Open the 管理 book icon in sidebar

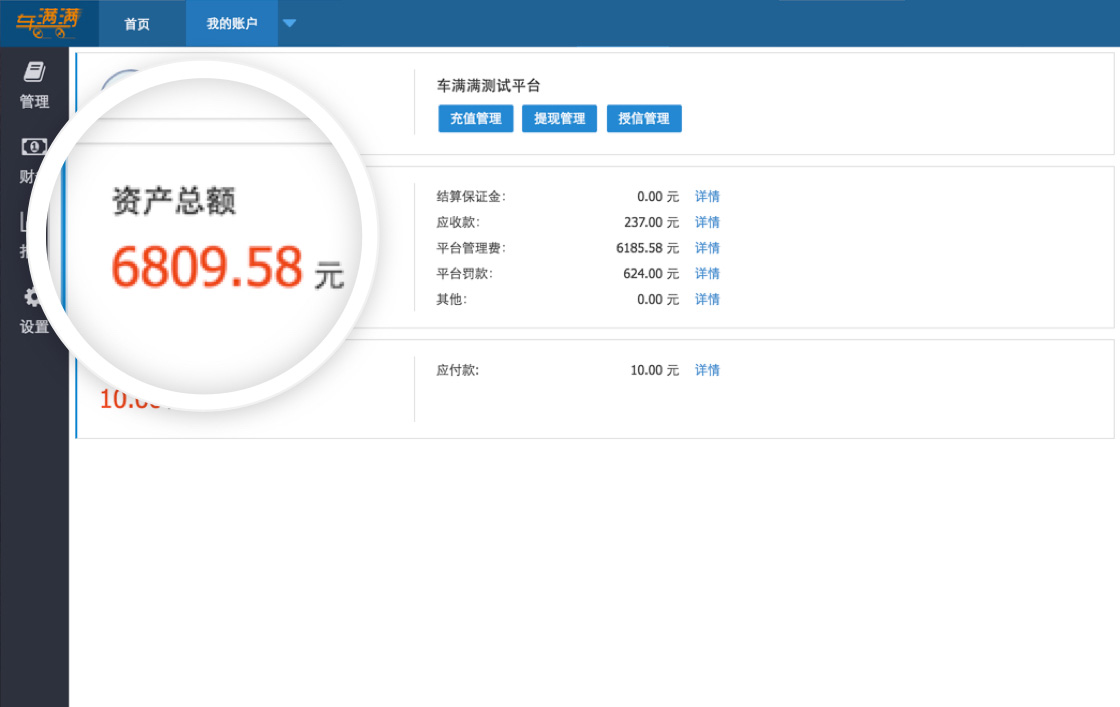tap(34, 72)
